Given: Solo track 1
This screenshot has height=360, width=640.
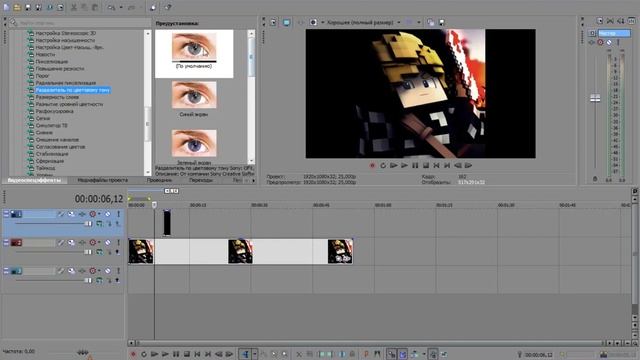Looking at the screenshot, I should click(x=118, y=214).
